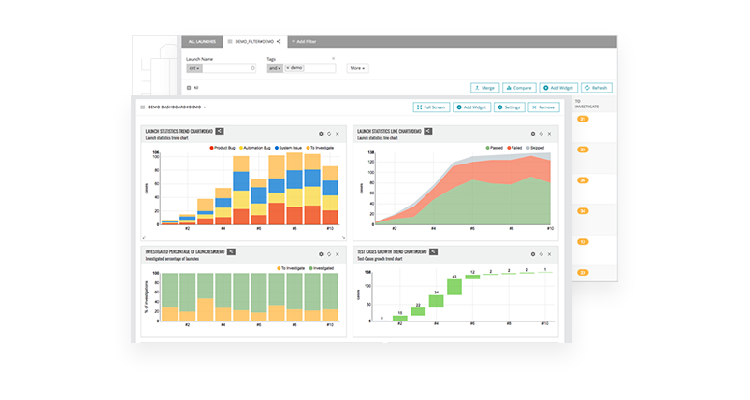The width and height of the screenshot is (750, 400).
Task: Refresh the Launch Statistics Trend Chart widget
Action: point(329,133)
